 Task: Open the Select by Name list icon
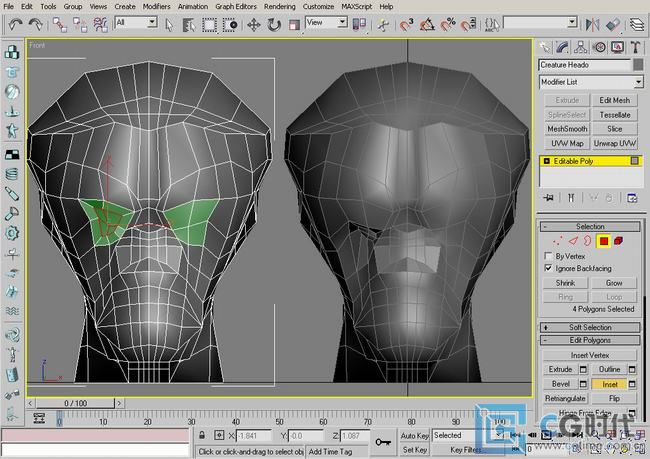click(x=189, y=25)
